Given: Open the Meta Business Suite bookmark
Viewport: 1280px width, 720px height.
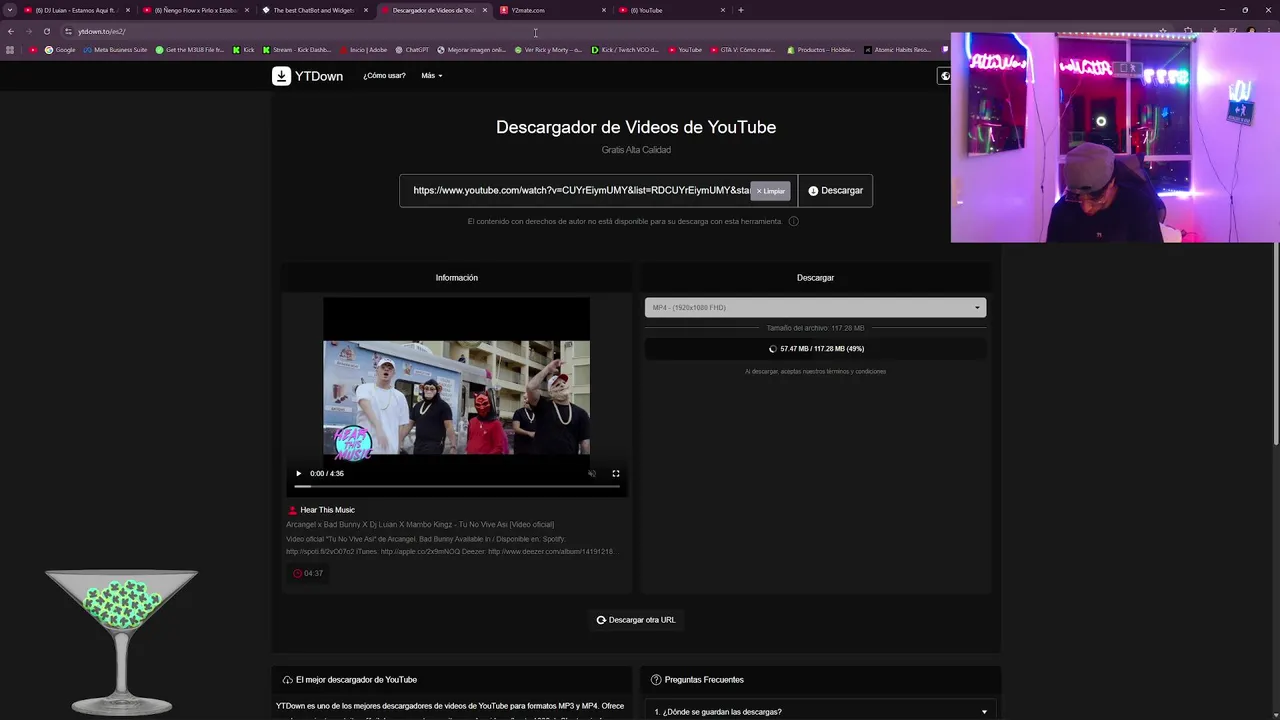Looking at the screenshot, I should click(115, 50).
